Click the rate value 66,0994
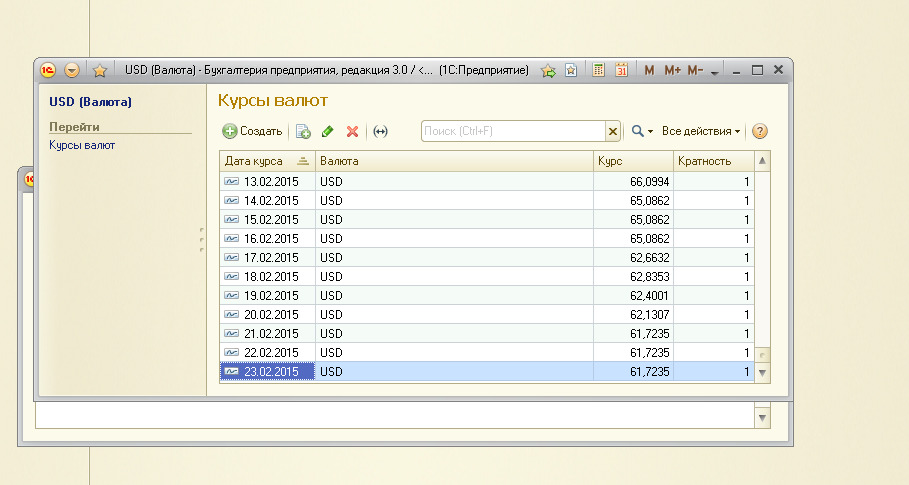Viewport: 909px width, 485px height. coord(649,181)
